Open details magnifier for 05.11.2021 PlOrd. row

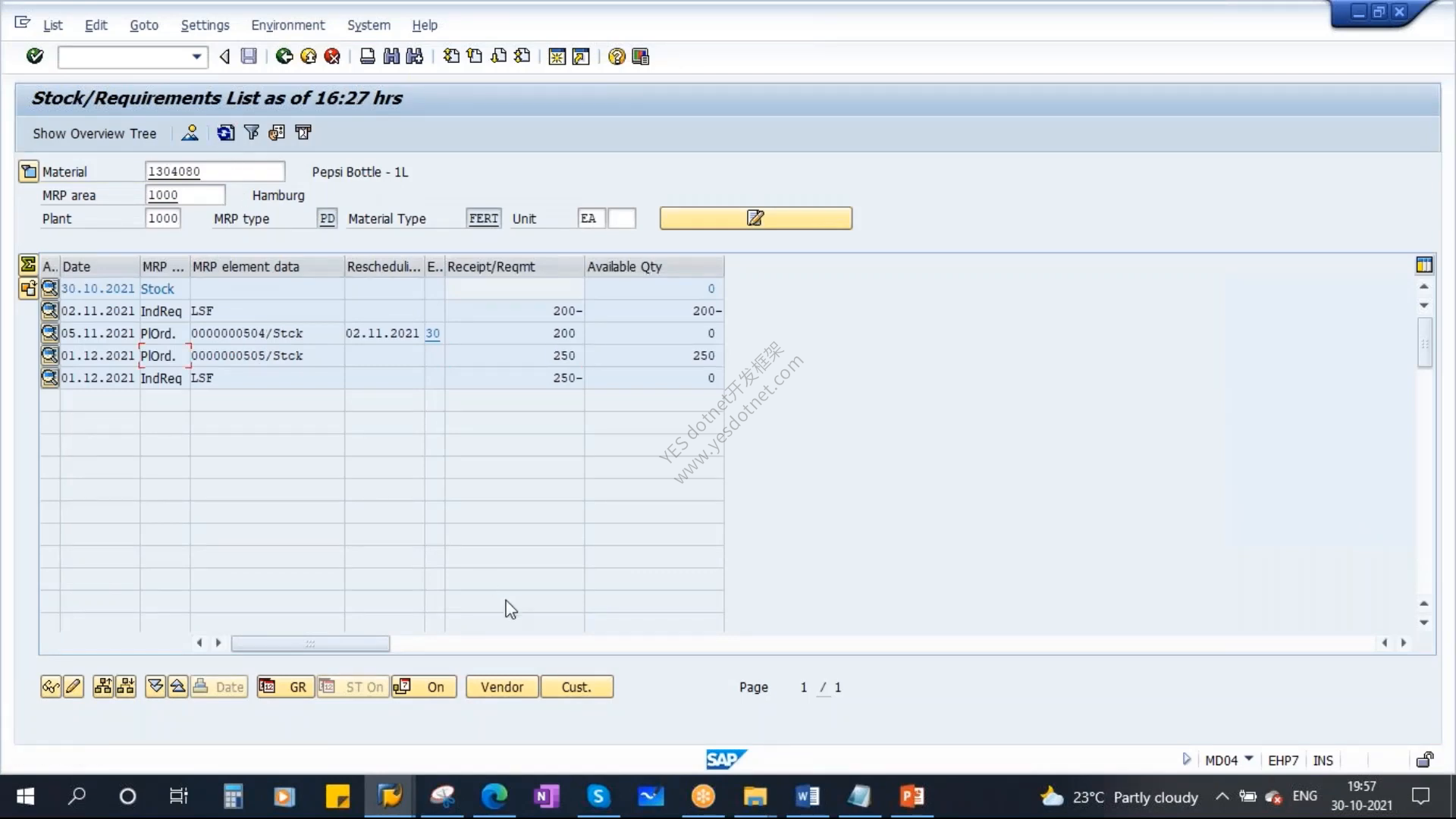click(x=49, y=333)
